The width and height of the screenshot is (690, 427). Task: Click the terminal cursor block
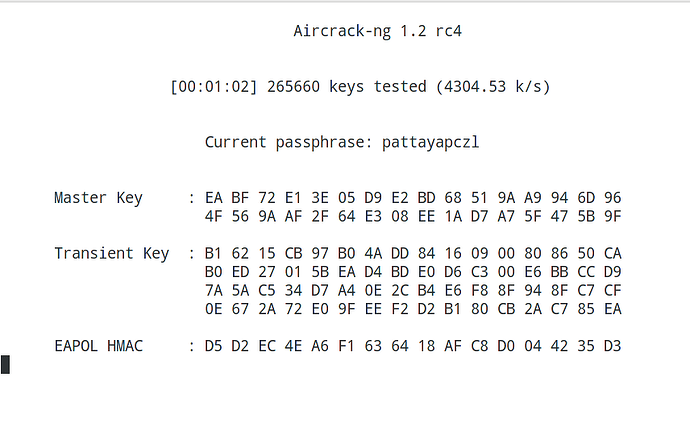pyautogui.click(x=5, y=364)
